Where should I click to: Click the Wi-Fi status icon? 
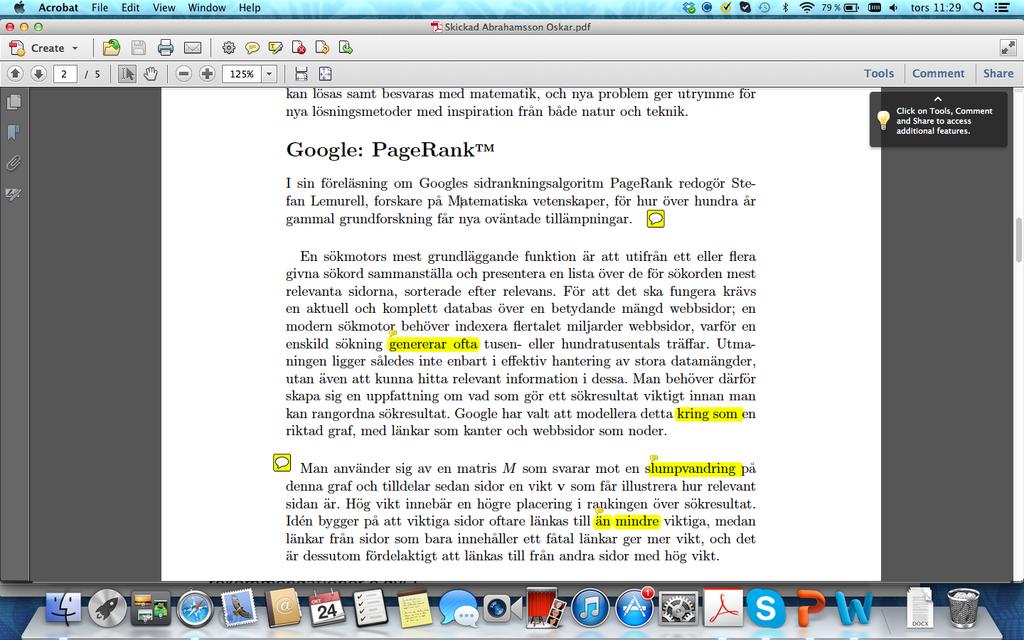[807, 8]
